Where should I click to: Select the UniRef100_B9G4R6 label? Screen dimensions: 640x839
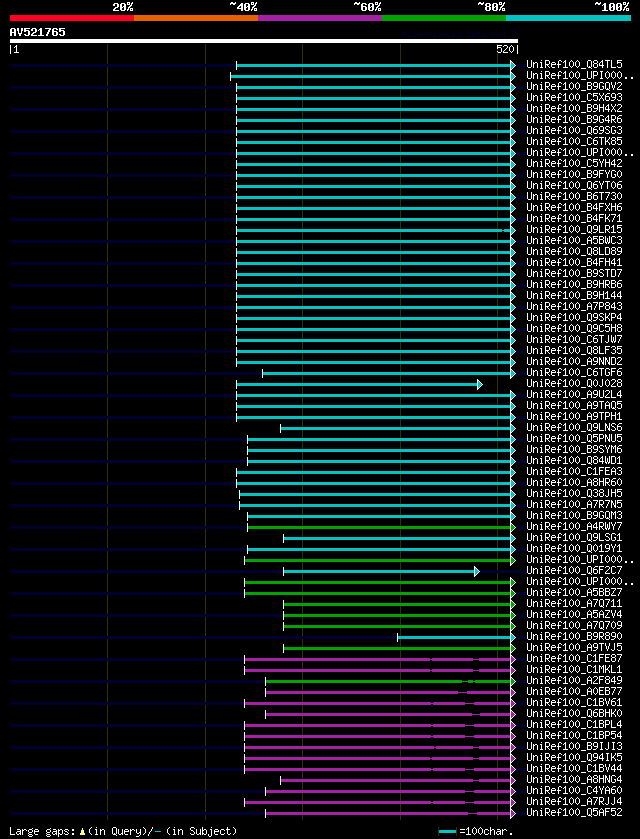[x=574, y=120]
